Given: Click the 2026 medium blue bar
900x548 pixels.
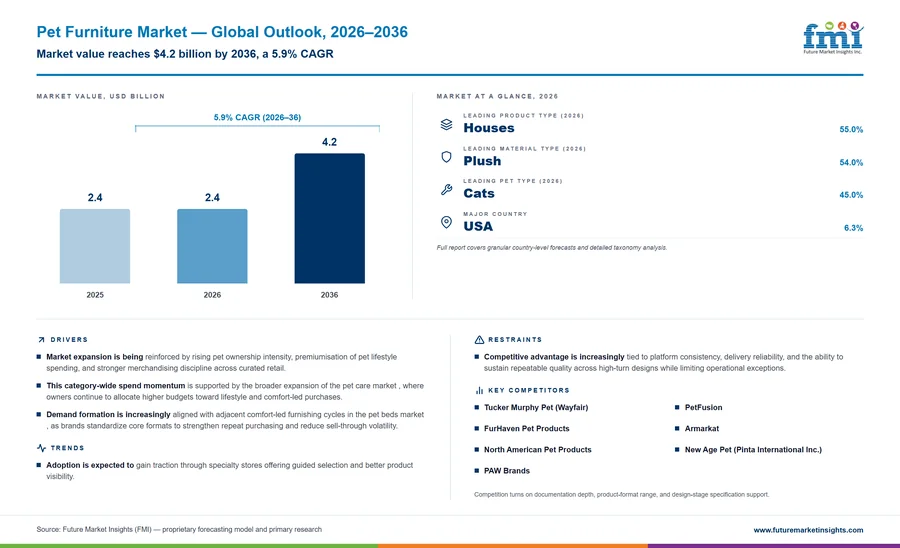Looking at the screenshot, I should (x=212, y=246).
